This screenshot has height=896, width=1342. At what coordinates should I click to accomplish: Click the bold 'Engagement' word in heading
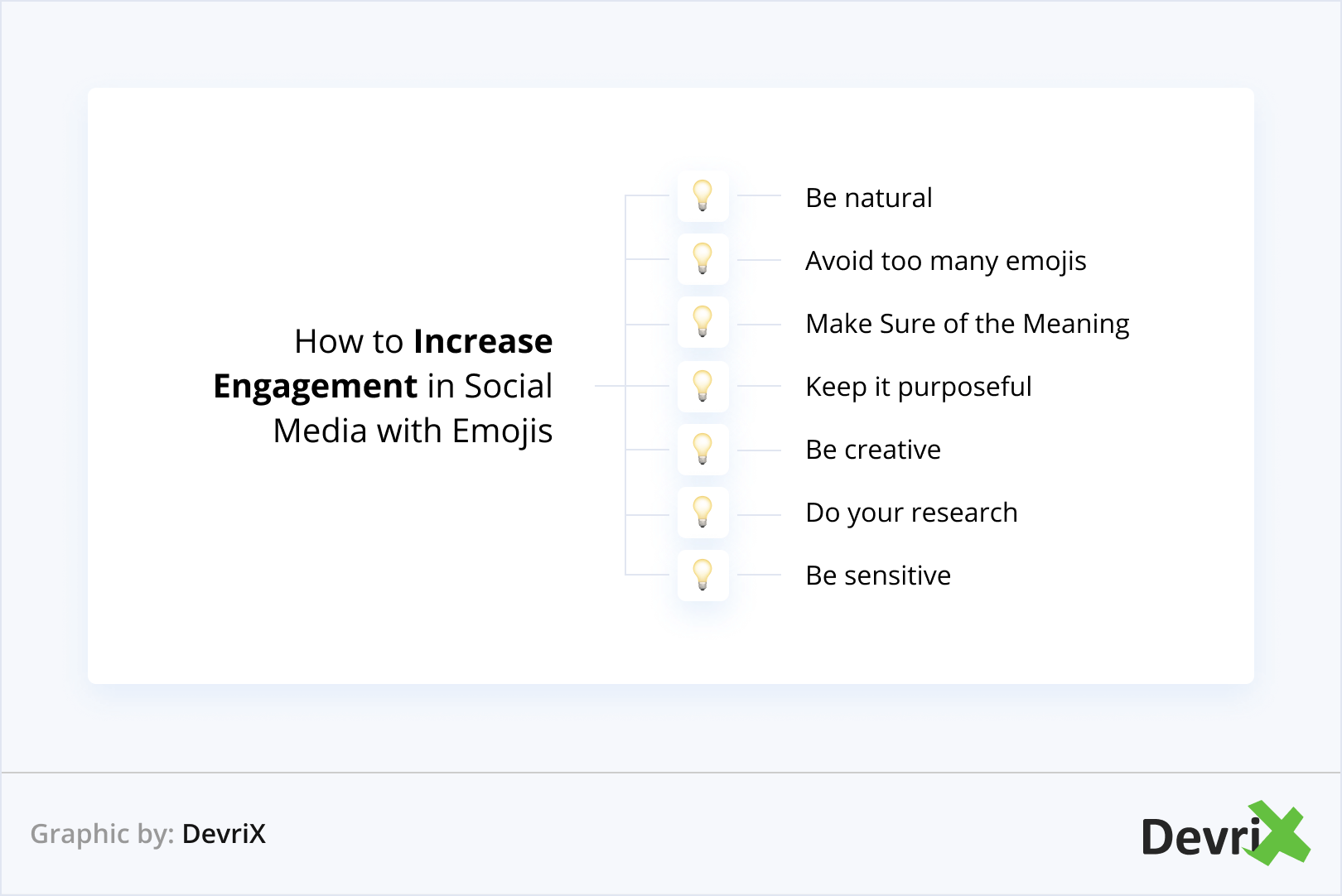tap(316, 387)
